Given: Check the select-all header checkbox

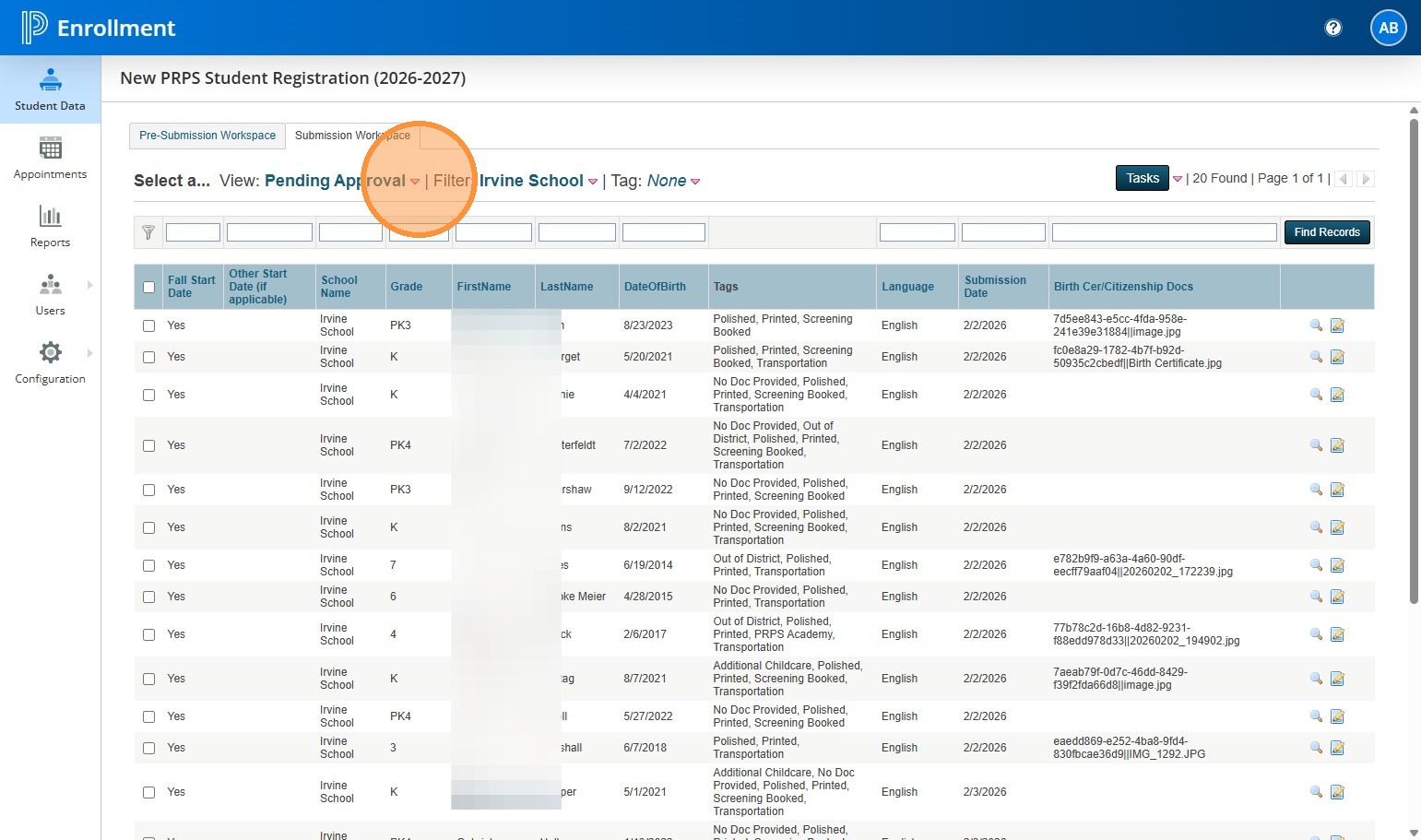Looking at the screenshot, I should (x=149, y=287).
